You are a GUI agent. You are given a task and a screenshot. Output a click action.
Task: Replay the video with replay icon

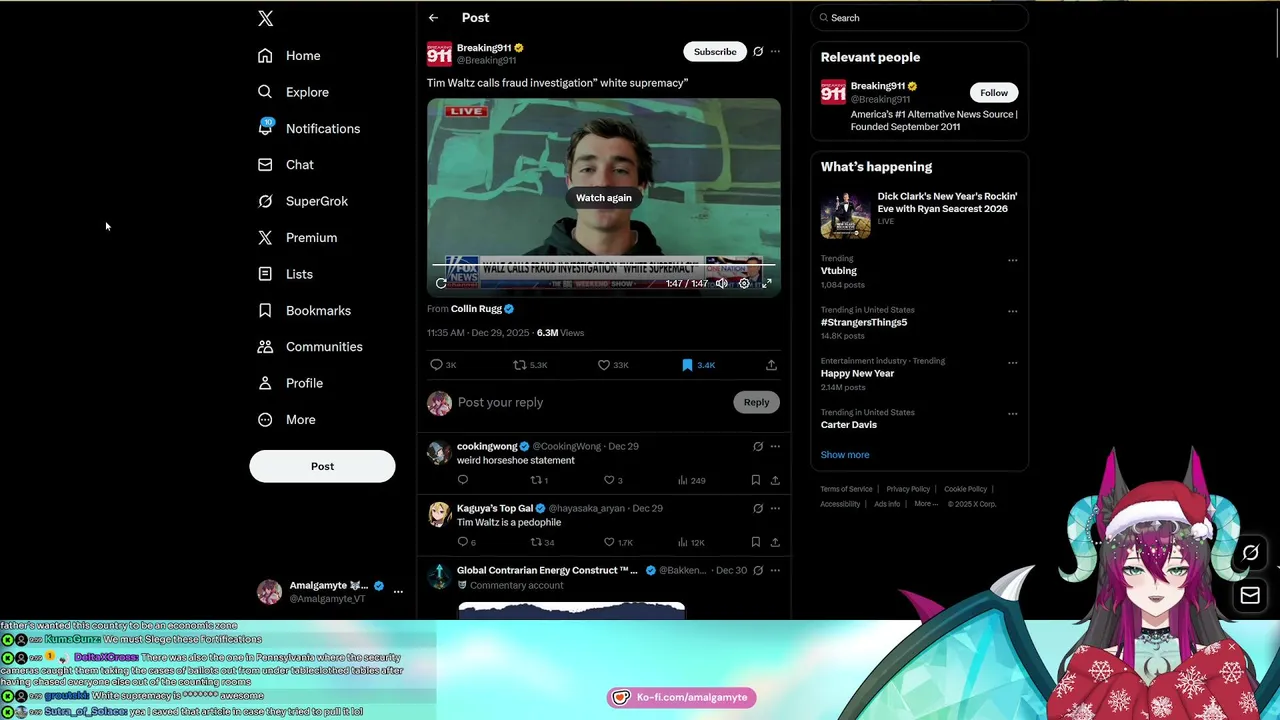(x=441, y=284)
